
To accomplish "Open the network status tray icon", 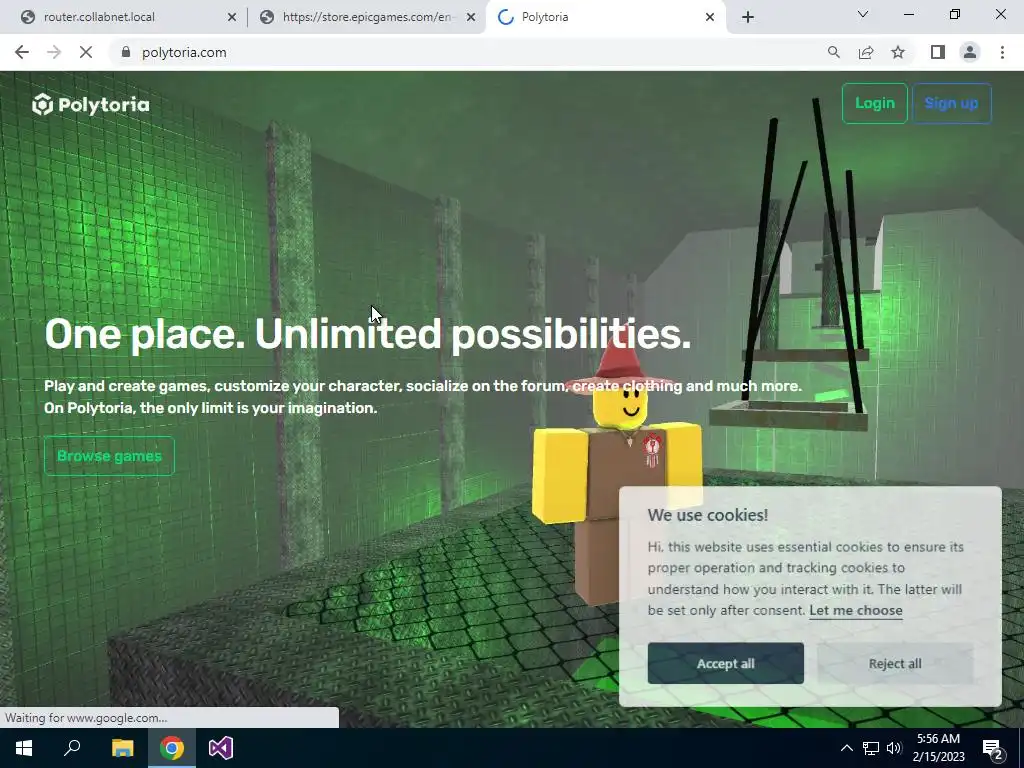I will (x=871, y=748).
